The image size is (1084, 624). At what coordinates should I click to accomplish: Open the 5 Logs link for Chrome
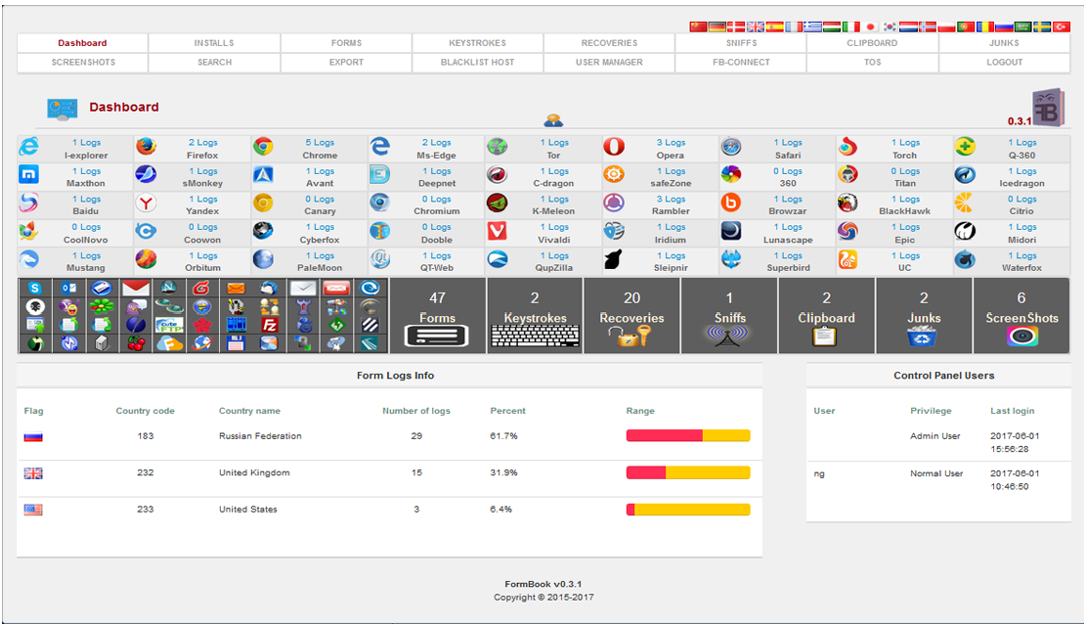tap(320, 143)
